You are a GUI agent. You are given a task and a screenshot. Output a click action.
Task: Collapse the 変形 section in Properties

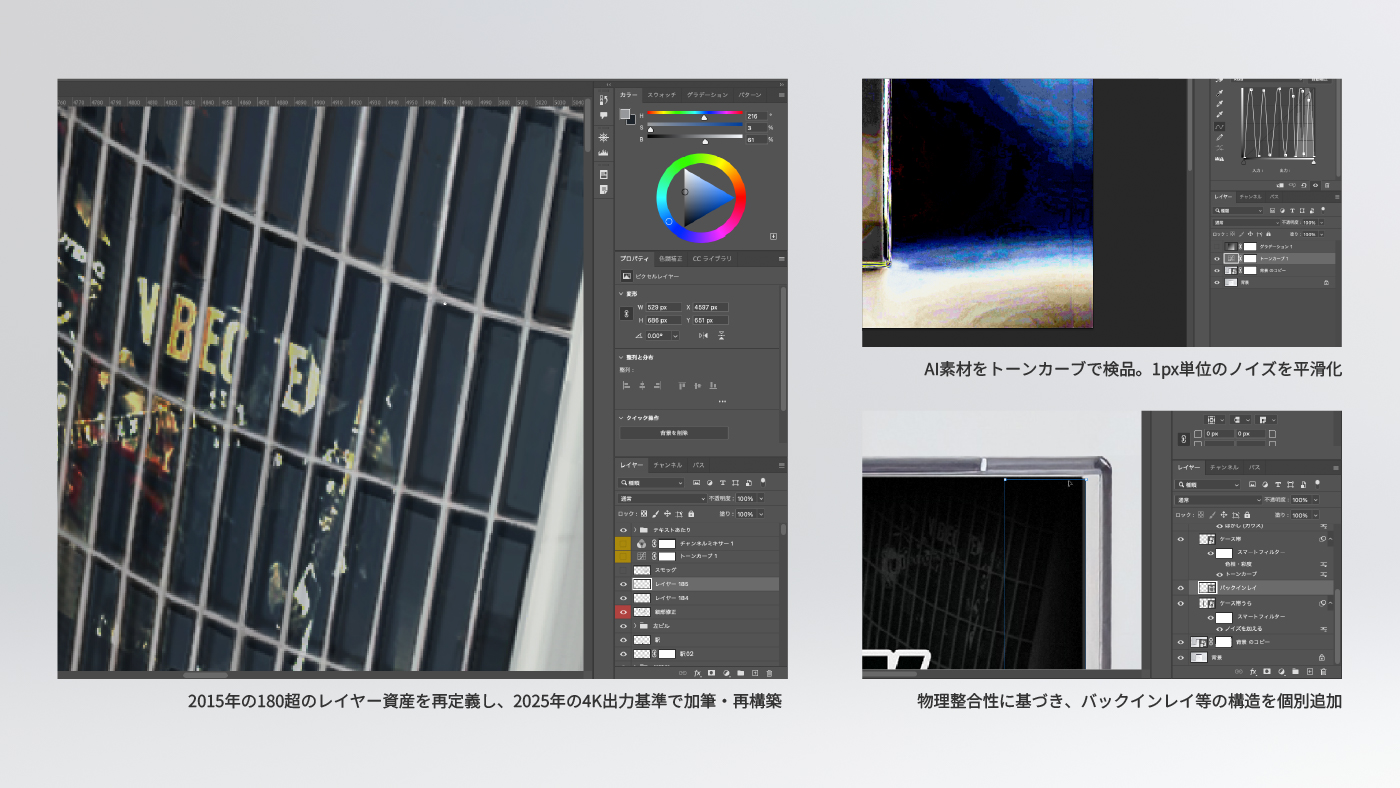pos(621,294)
